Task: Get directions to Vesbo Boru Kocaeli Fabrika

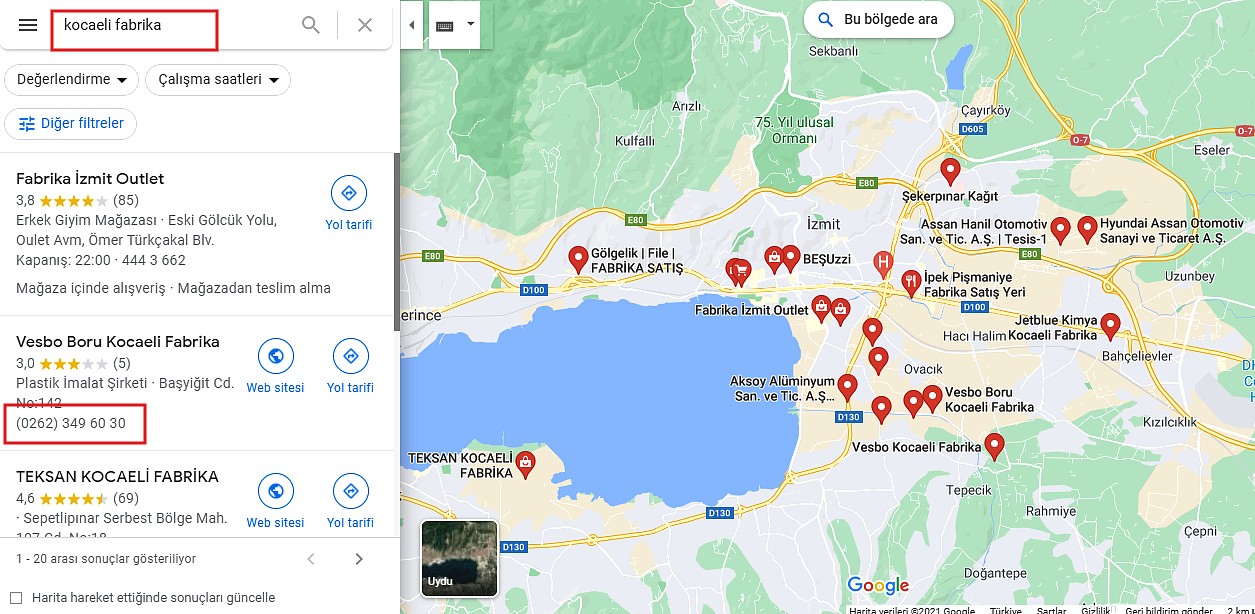Action: [350, 367]
